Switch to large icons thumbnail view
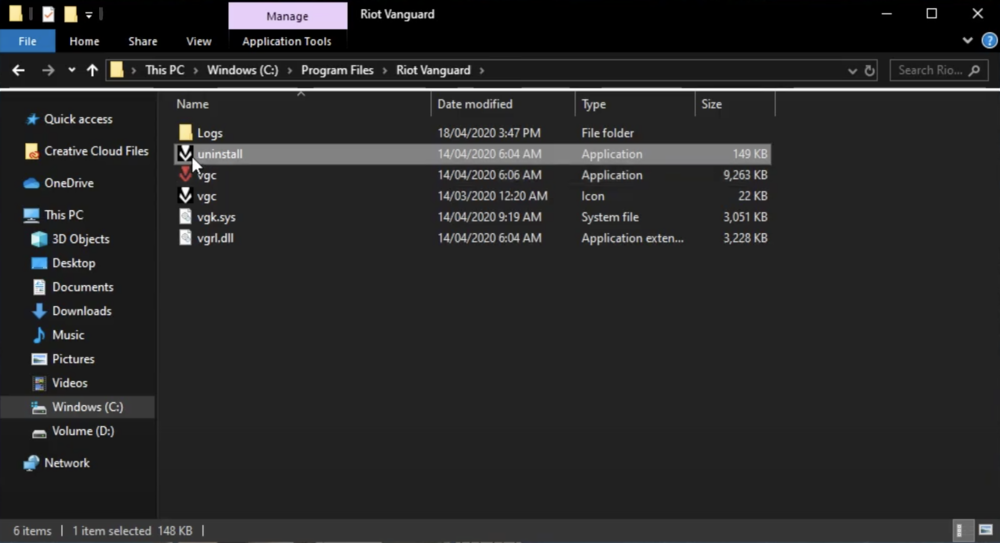The height and width of the screenshot is (543, 1000). pos(985,531)
